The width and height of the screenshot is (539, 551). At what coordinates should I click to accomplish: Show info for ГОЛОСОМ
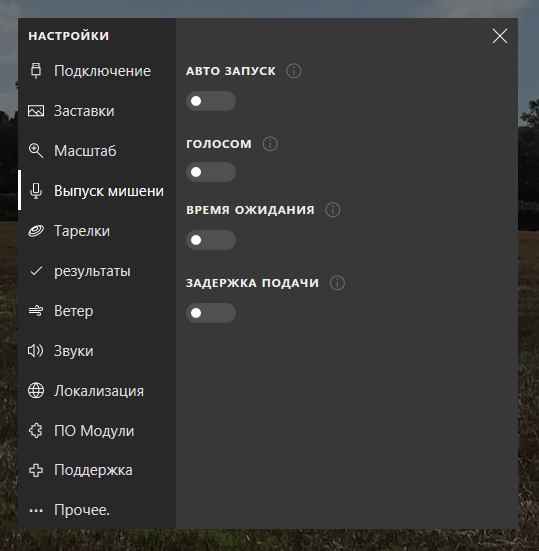270,144
